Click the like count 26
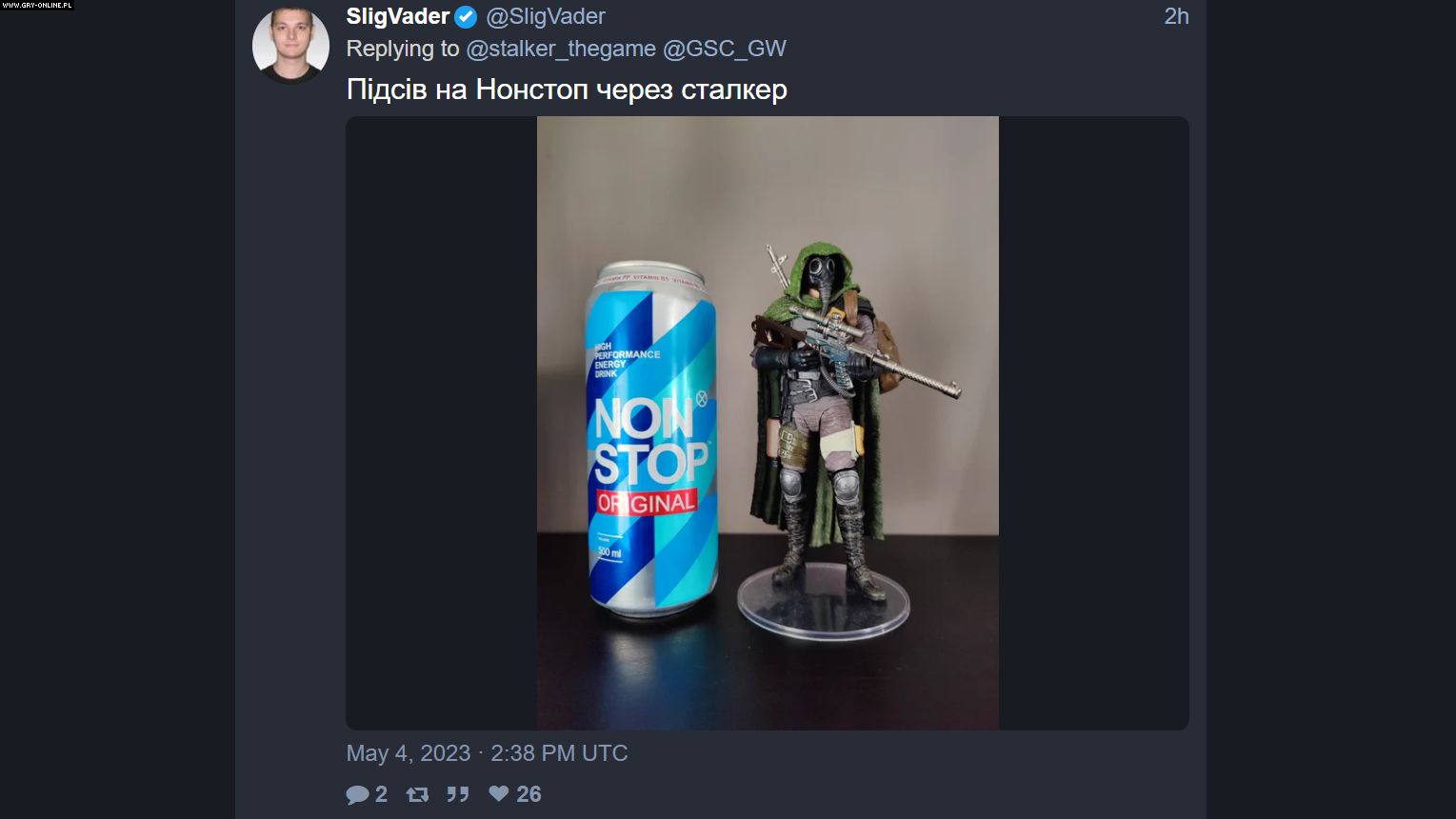The image size is (1456, 819). (x=529, y=794)
